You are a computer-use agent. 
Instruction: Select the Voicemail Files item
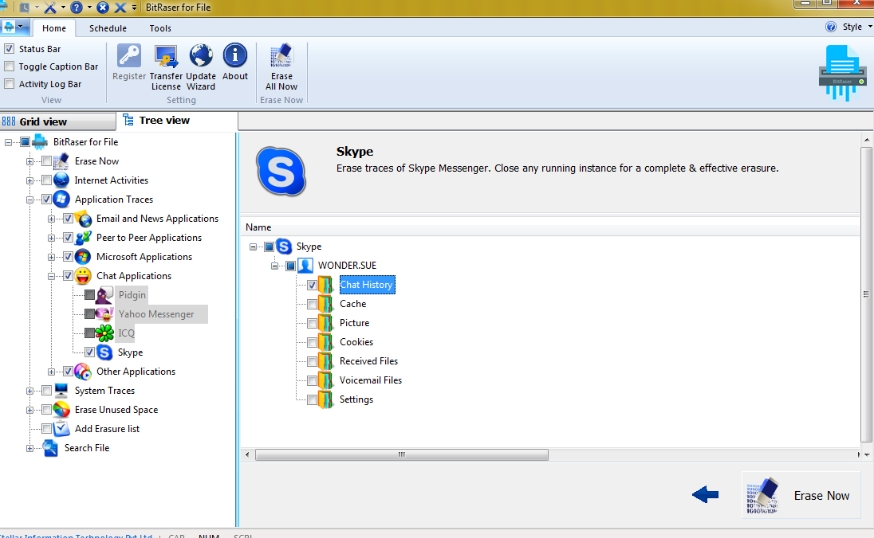click(x=370, y=380)
